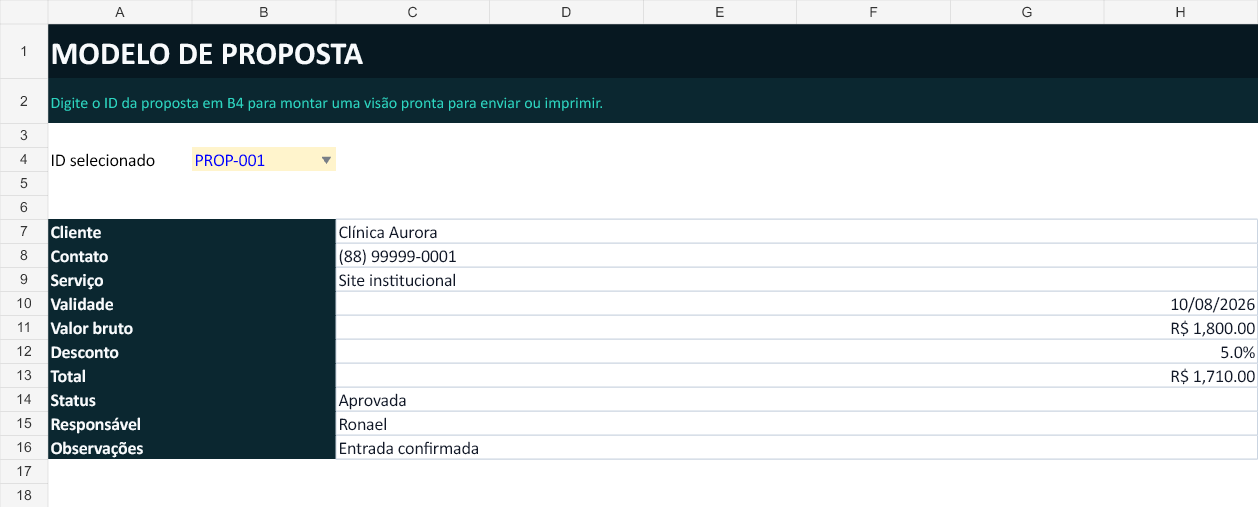Select row 3 header
This screenshot has height=507, width=1258.
point(24,135)
